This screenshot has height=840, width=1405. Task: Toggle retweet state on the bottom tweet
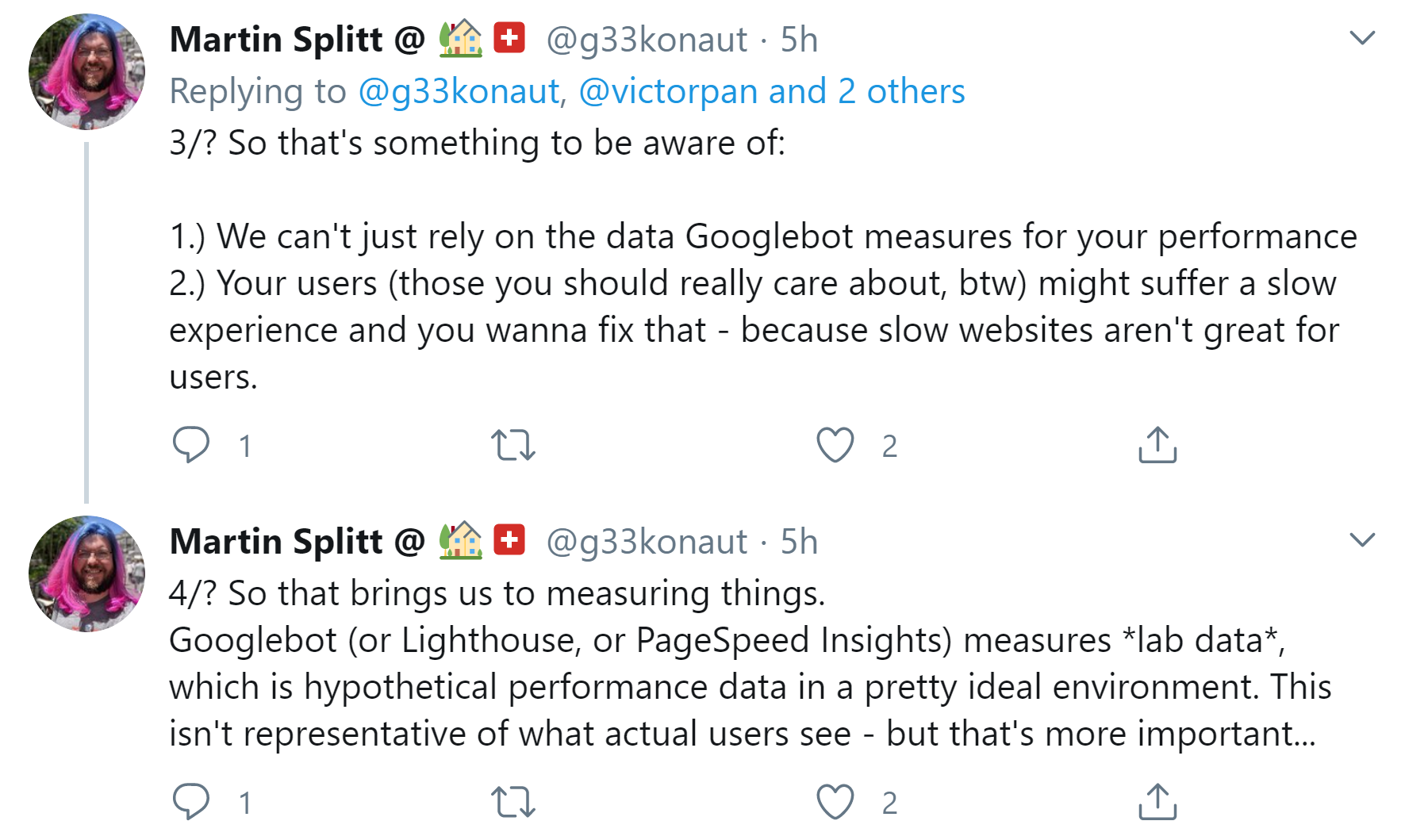coord(512,802)
